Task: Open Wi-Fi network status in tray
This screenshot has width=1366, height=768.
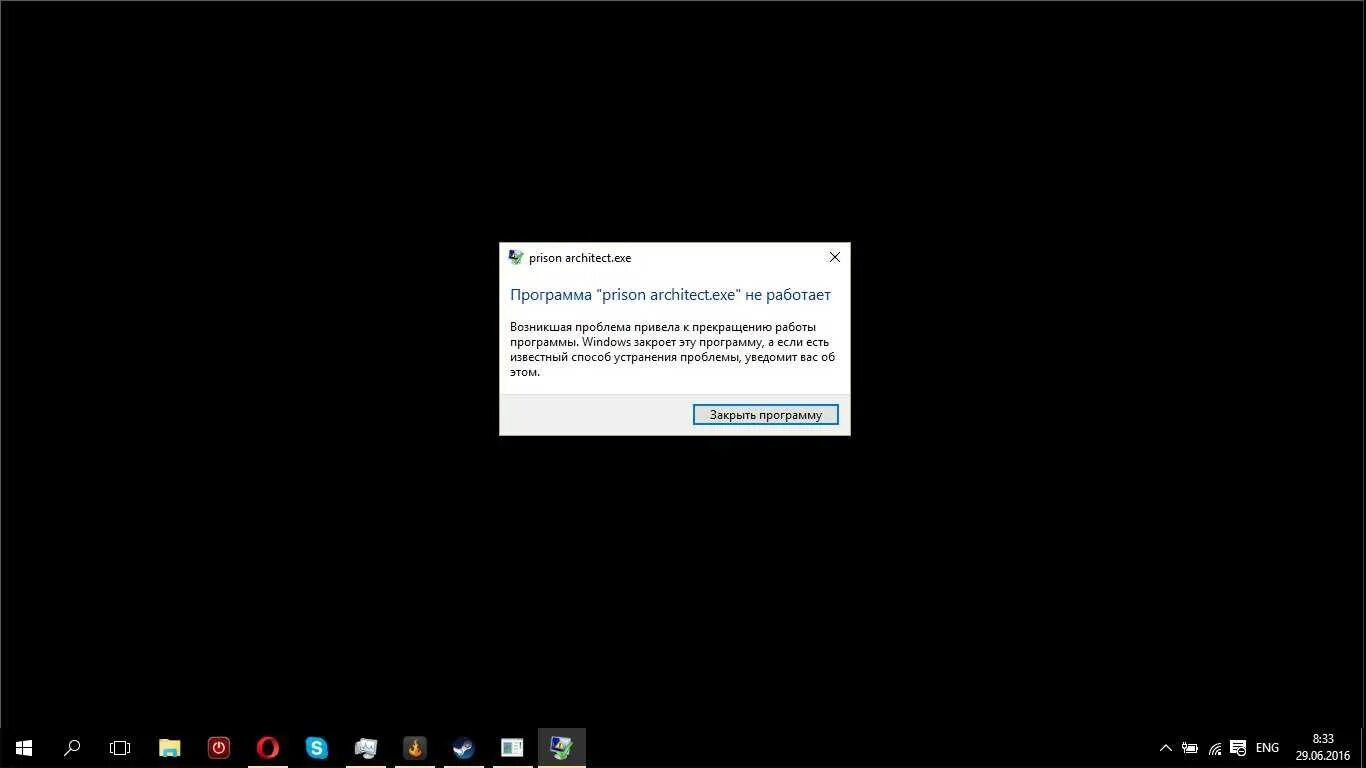Action: (x=1215, y=748)
